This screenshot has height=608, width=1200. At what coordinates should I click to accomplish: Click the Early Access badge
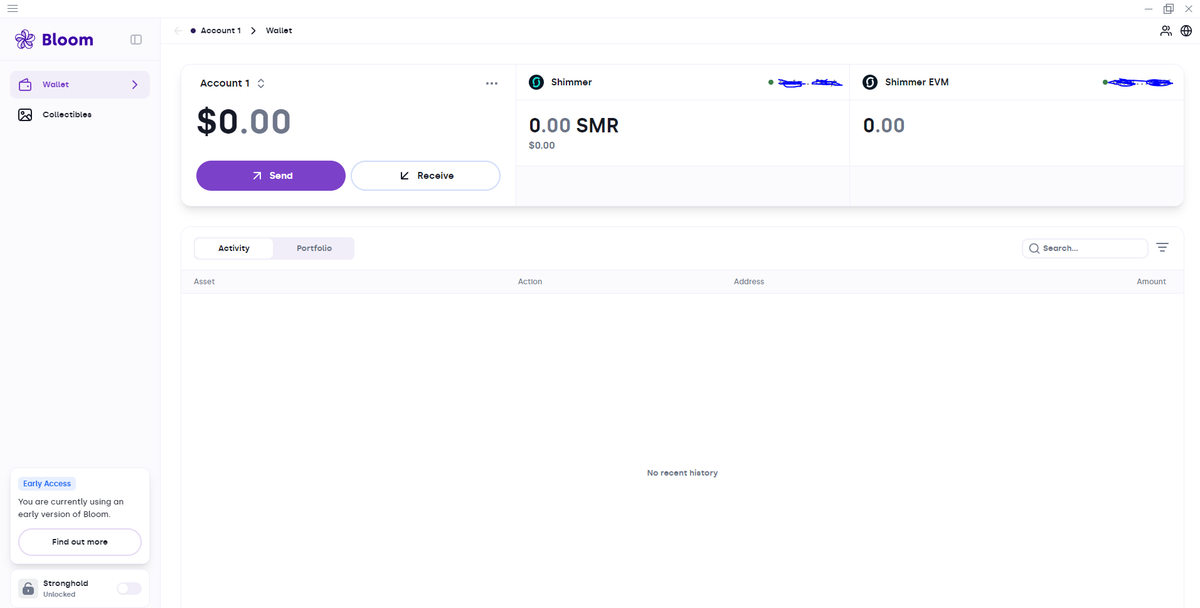click(47, 484)
